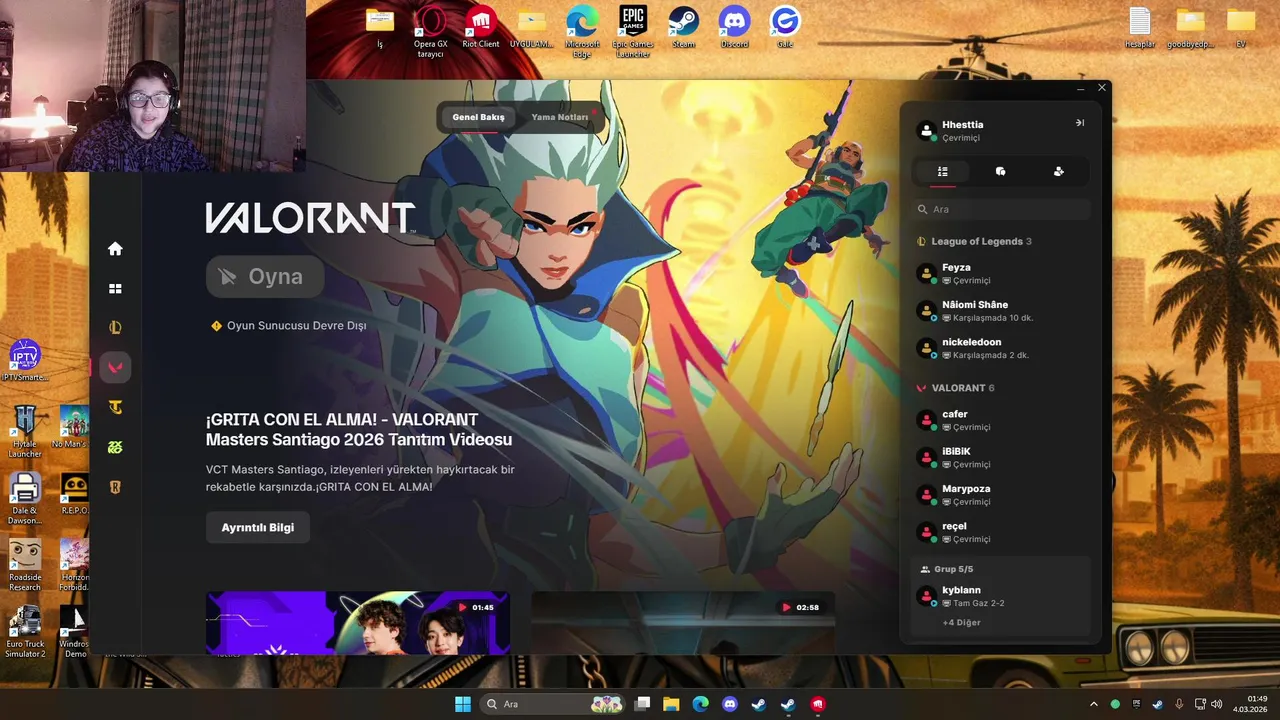Viewport: 1280px width, 720px height.
Task: Select the 2XKO icon in sidebar
Action: [115, 447]
